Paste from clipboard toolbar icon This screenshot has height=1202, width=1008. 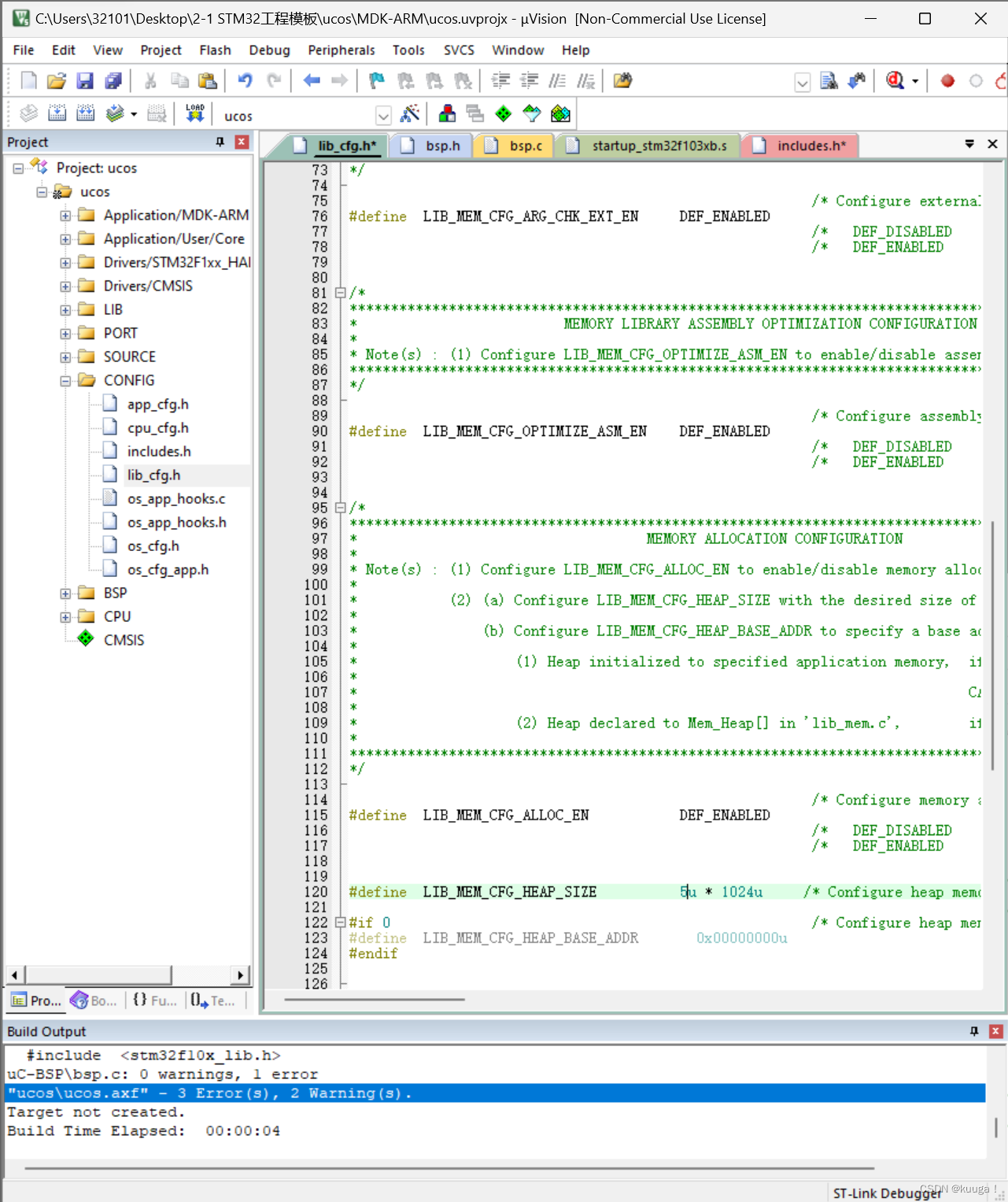click(208, 80)
